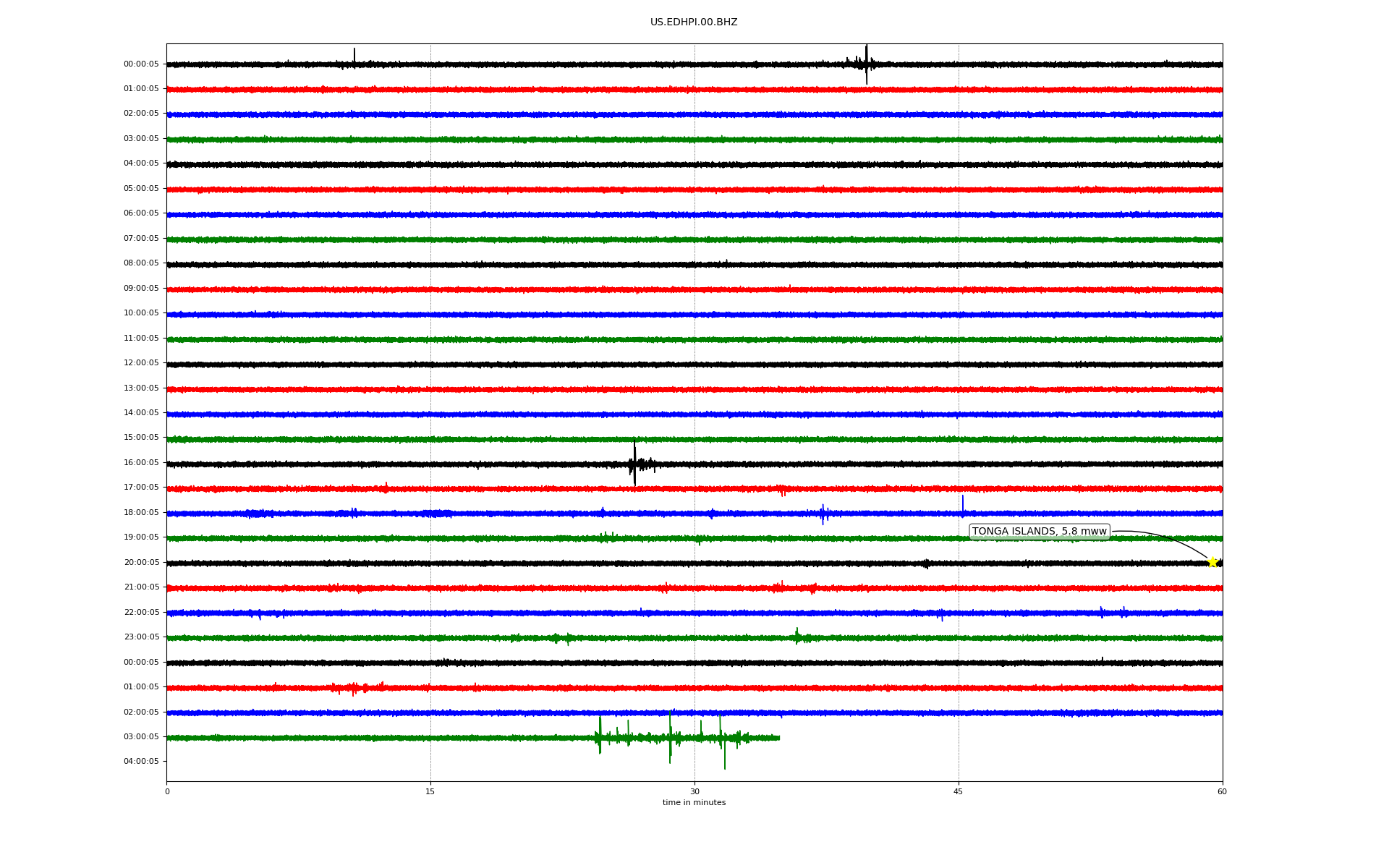1389x868 pixels.
Task: Click the green 03:00:05 bottom trace event burst
Action: [x=671, y=738]
